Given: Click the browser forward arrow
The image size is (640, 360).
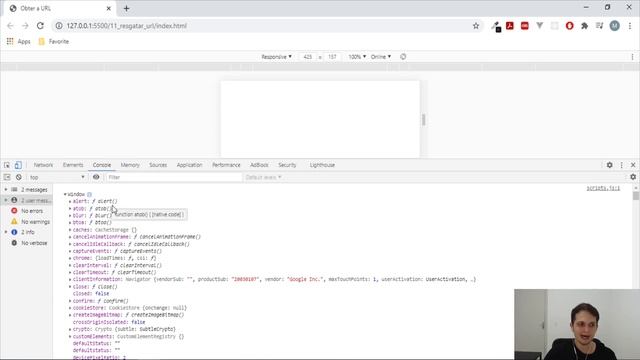Looking at the screenshot, I should (x=25, y=26).
